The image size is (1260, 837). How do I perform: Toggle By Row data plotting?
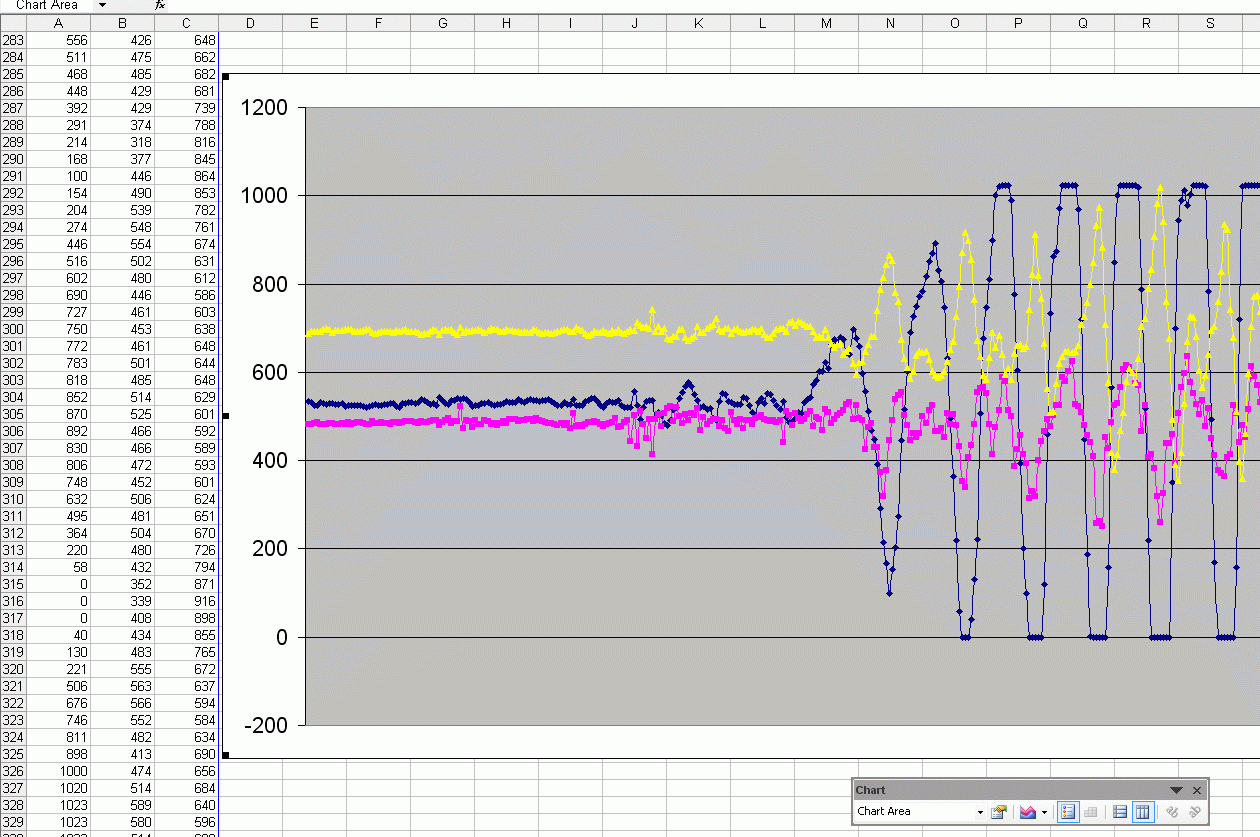click(x=1120, y=812)
